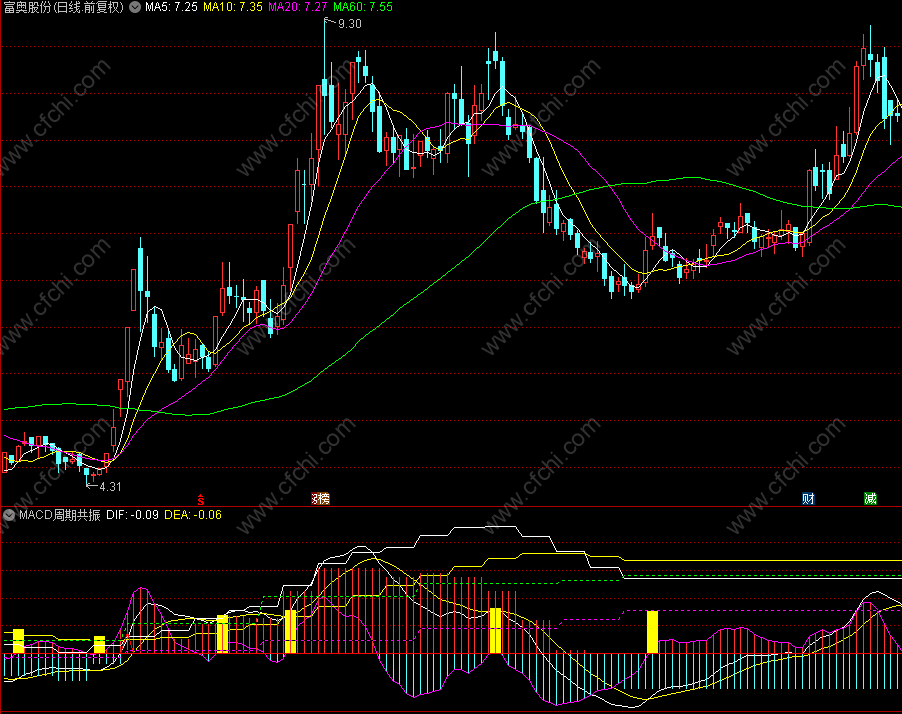This screenshot has width=902, height=714.
Task: Click the MA5: 7.25 label
Action: pyautogui.click(x=171, y=7)
